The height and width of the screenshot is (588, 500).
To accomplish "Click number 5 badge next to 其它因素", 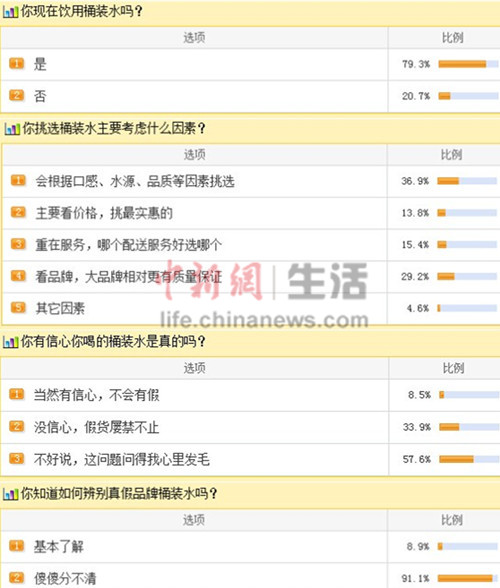I will coord(18,308).
